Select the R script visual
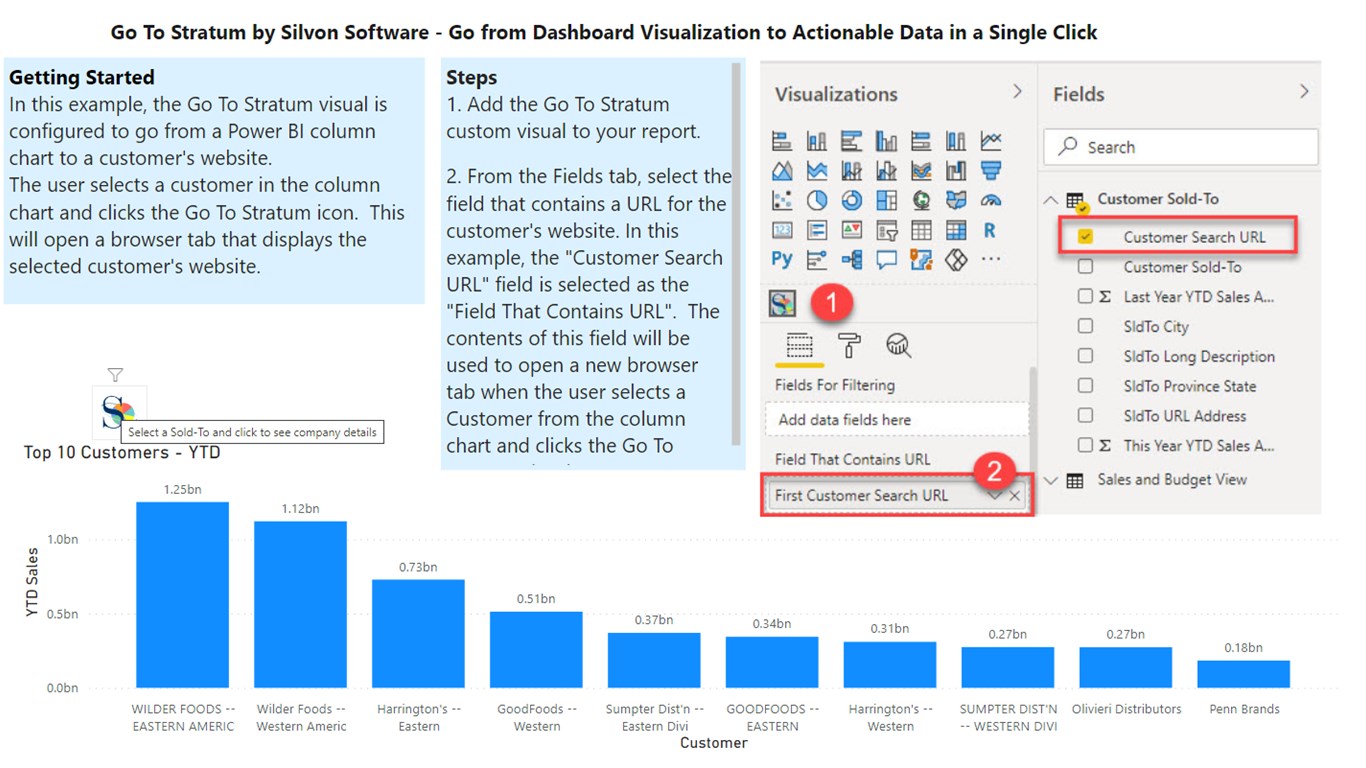1366x768 pixels. 990,230
